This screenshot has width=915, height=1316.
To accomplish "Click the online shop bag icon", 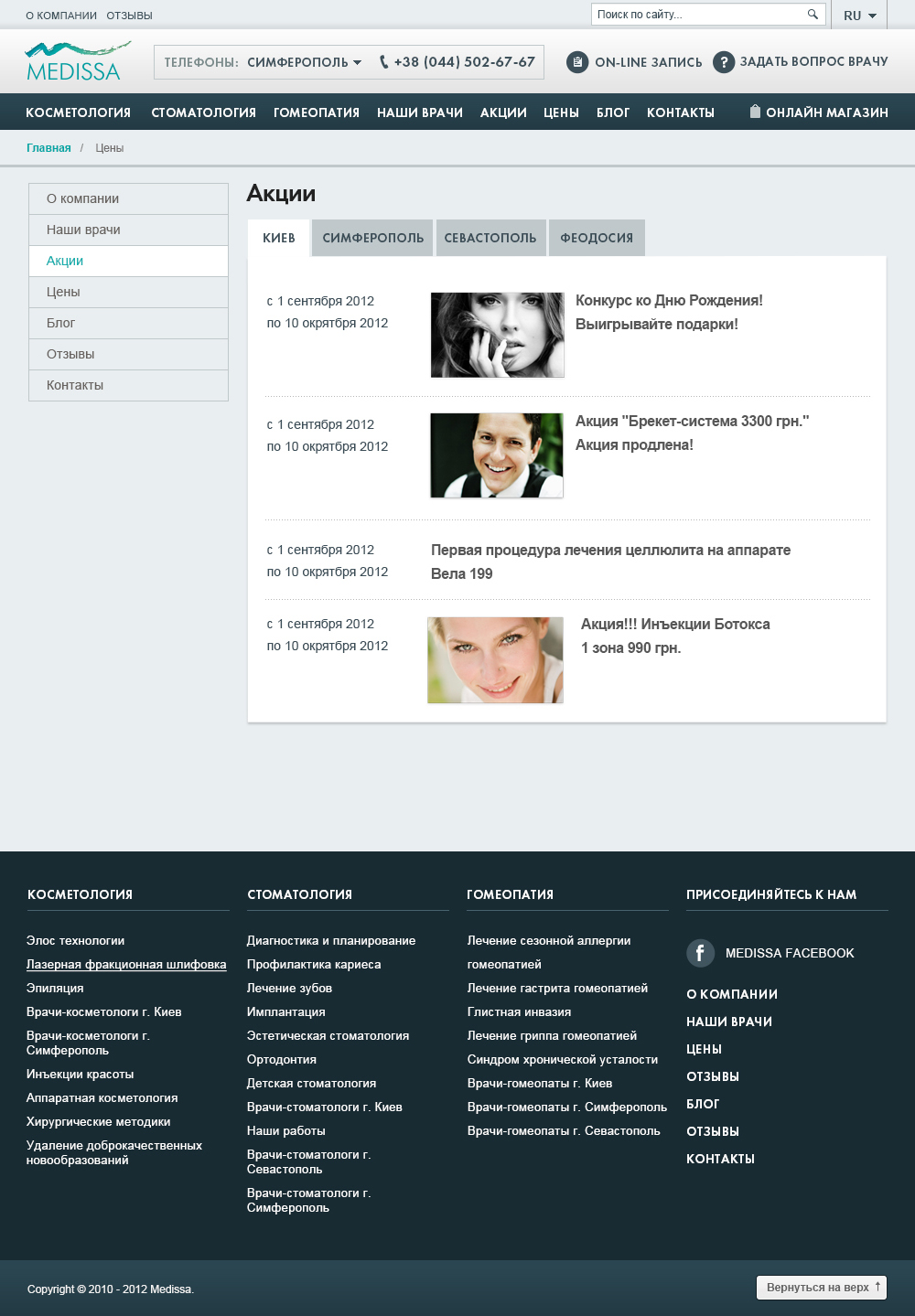I will tap(755, 112).
